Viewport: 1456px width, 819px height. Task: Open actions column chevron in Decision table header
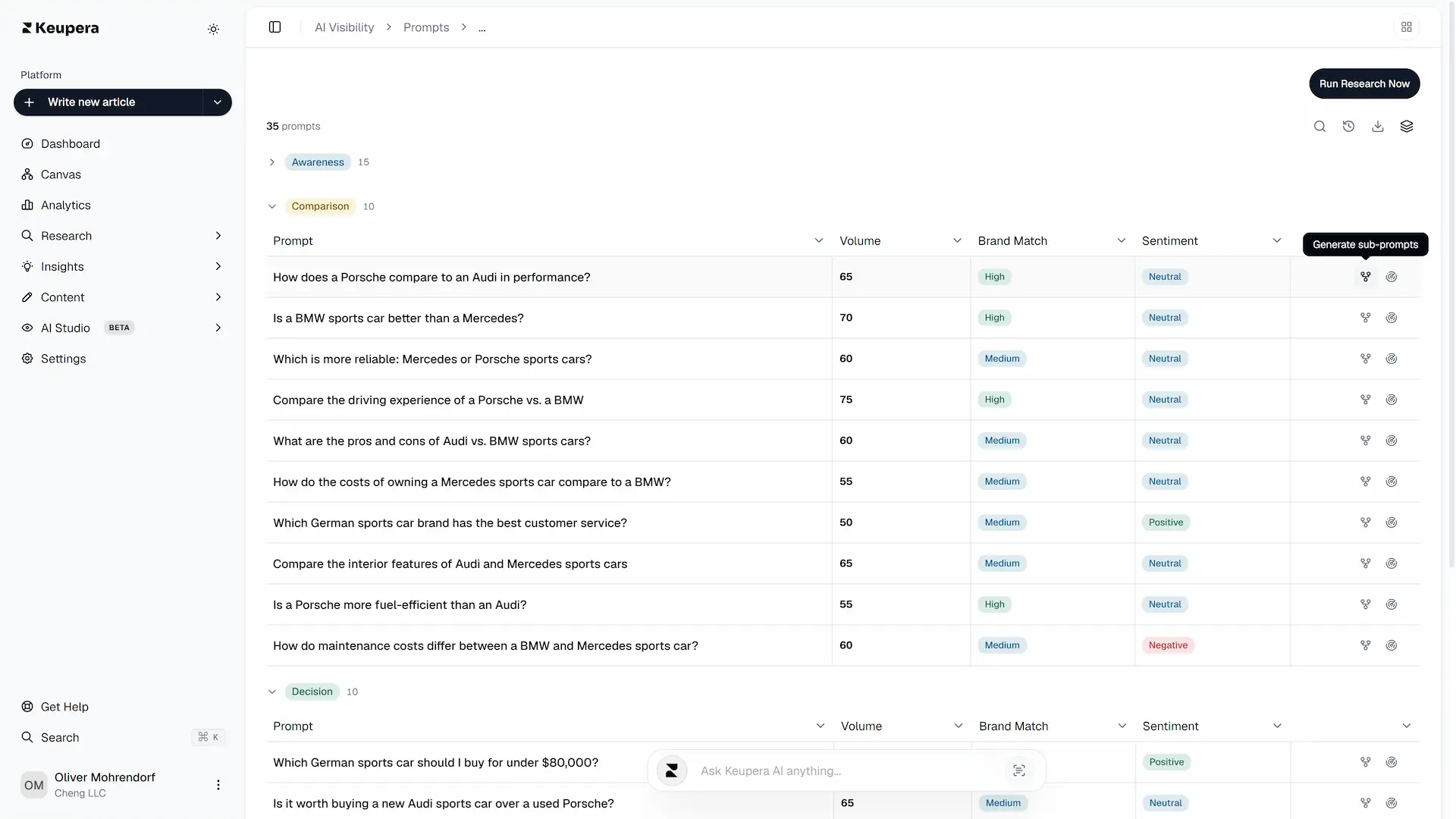coord(1407,726)
